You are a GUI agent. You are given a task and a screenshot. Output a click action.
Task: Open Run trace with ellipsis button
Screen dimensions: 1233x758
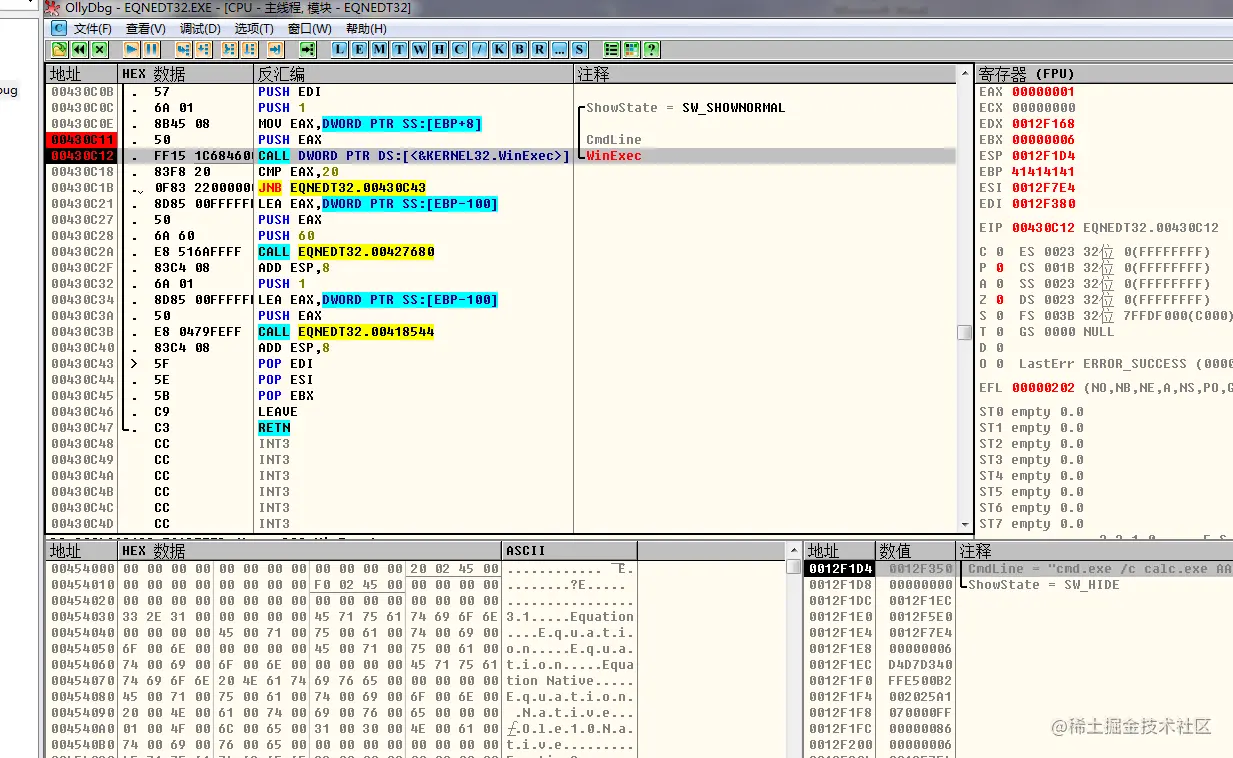[560, 49]
